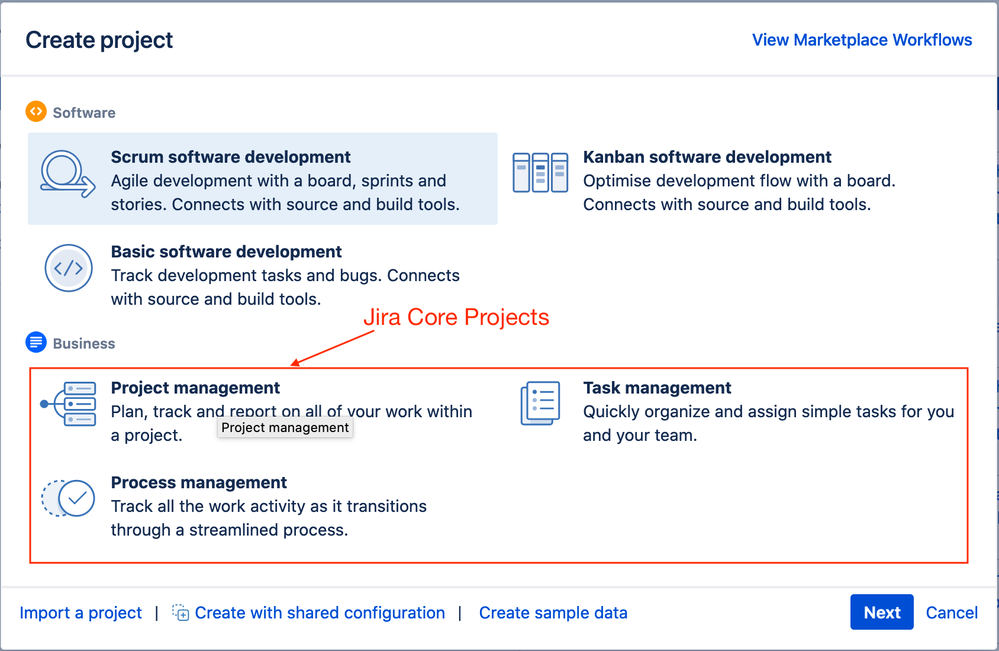The width and height of the screenshot is (999, 651).
Task: Click the Task management checklist icon
Action: [x=540, y=403]
